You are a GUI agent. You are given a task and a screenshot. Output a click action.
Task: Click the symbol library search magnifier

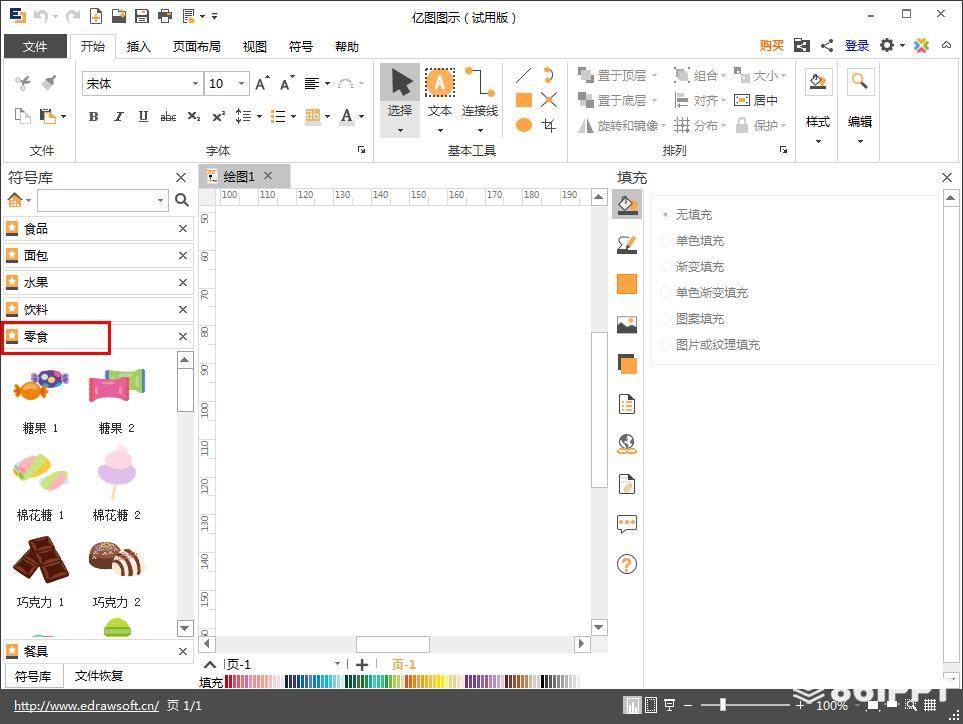click(x=182, y=200)
